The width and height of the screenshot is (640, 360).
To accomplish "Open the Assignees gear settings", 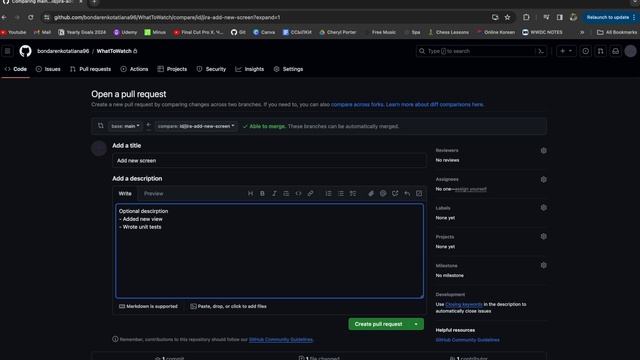I will tap(543, 179).
